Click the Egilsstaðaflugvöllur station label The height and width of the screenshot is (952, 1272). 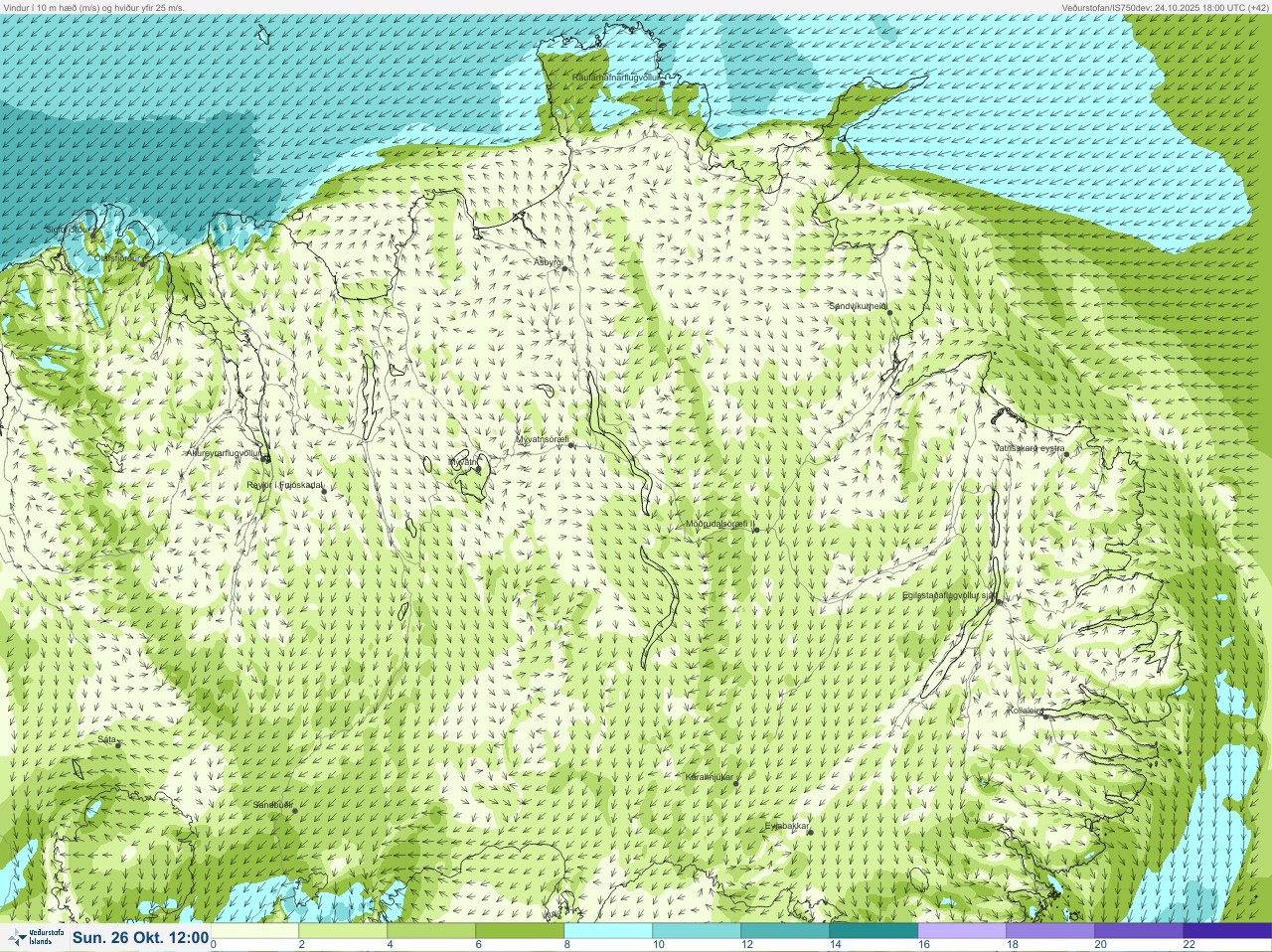click(949, 595)
